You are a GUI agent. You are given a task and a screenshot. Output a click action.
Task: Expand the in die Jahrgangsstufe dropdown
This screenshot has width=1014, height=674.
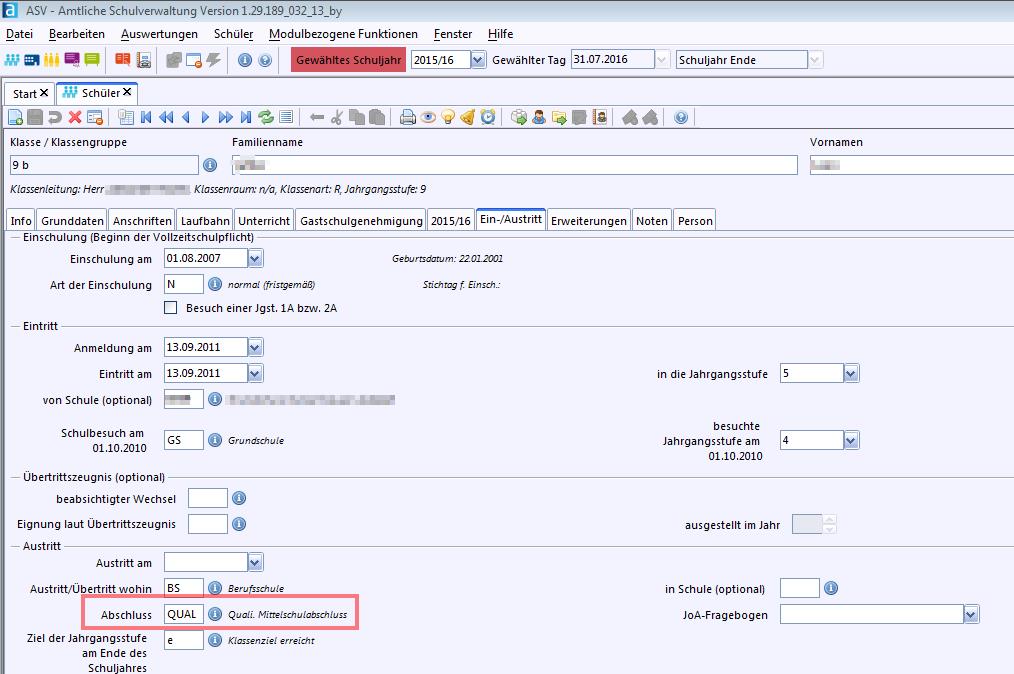click(x=851, y=373)
